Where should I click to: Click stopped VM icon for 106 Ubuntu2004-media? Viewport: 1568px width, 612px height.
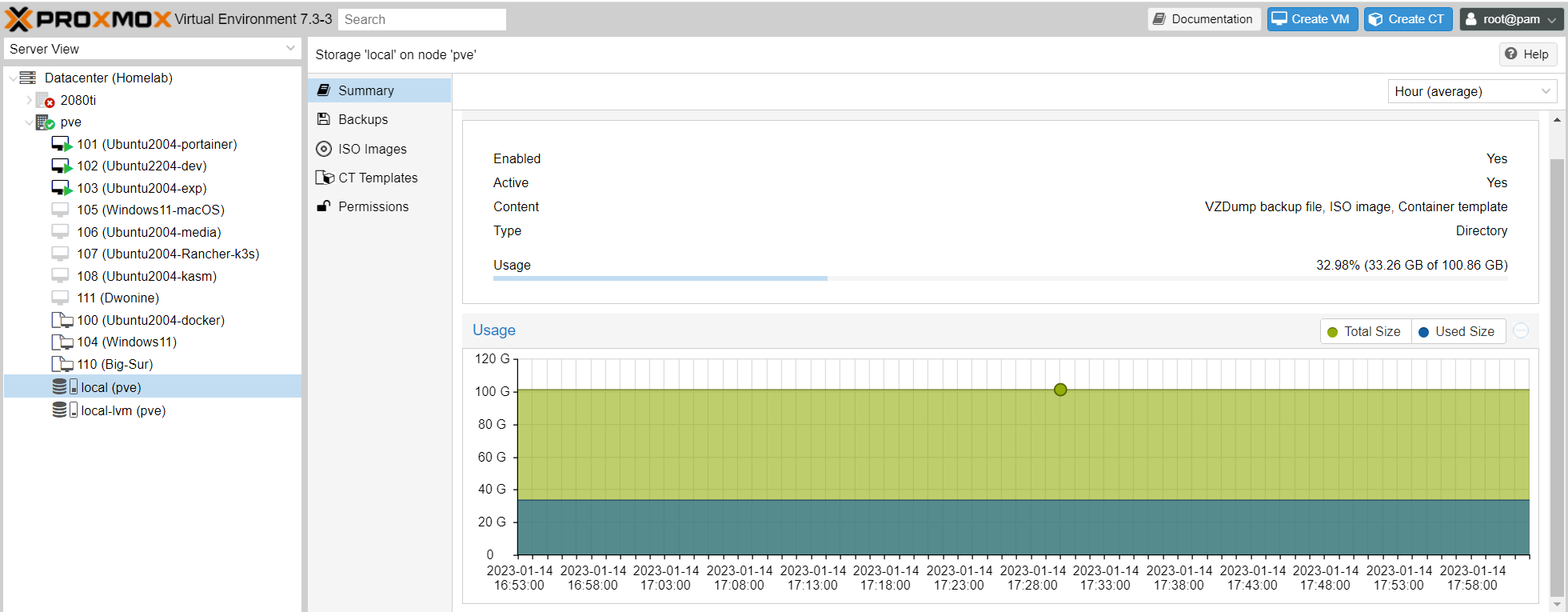coord(60,232)
